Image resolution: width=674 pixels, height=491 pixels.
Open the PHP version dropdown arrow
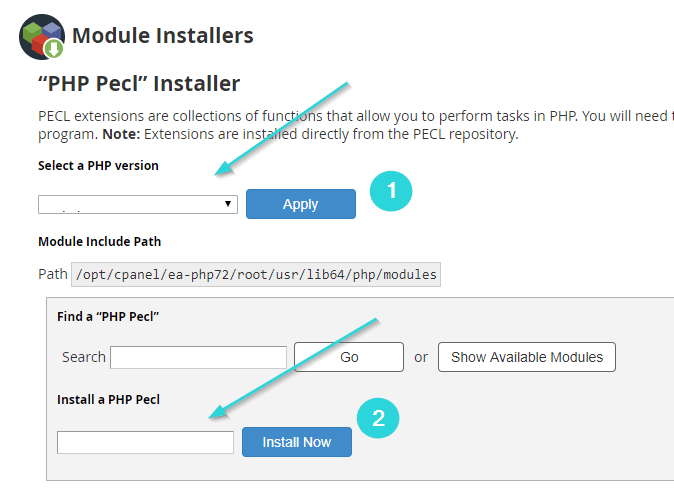[x=228, y=204]
